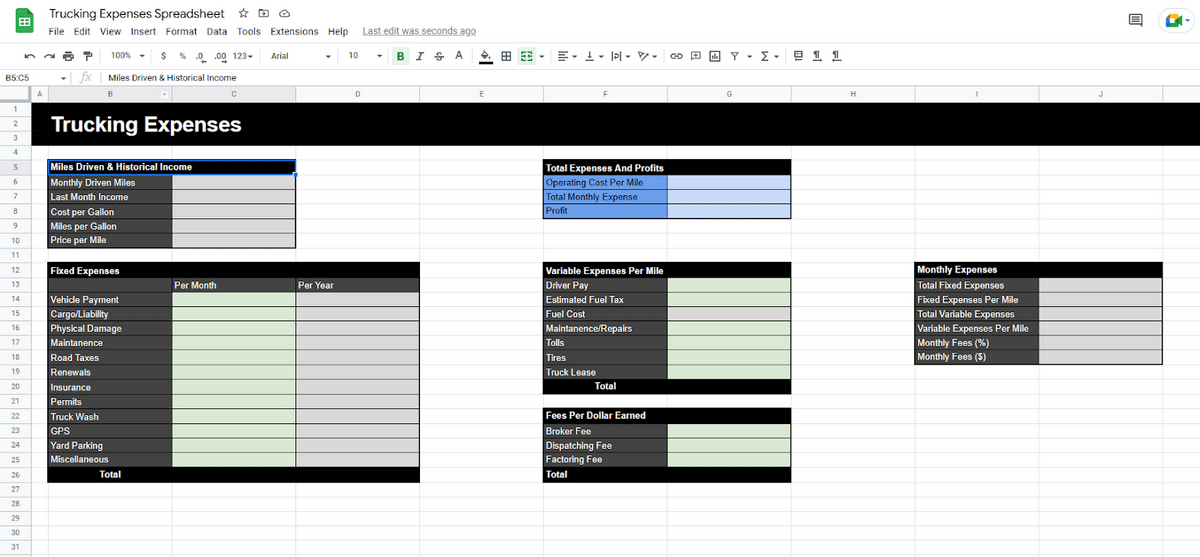Select the Vehicle Payment Per Month cell

click(234, 300)
